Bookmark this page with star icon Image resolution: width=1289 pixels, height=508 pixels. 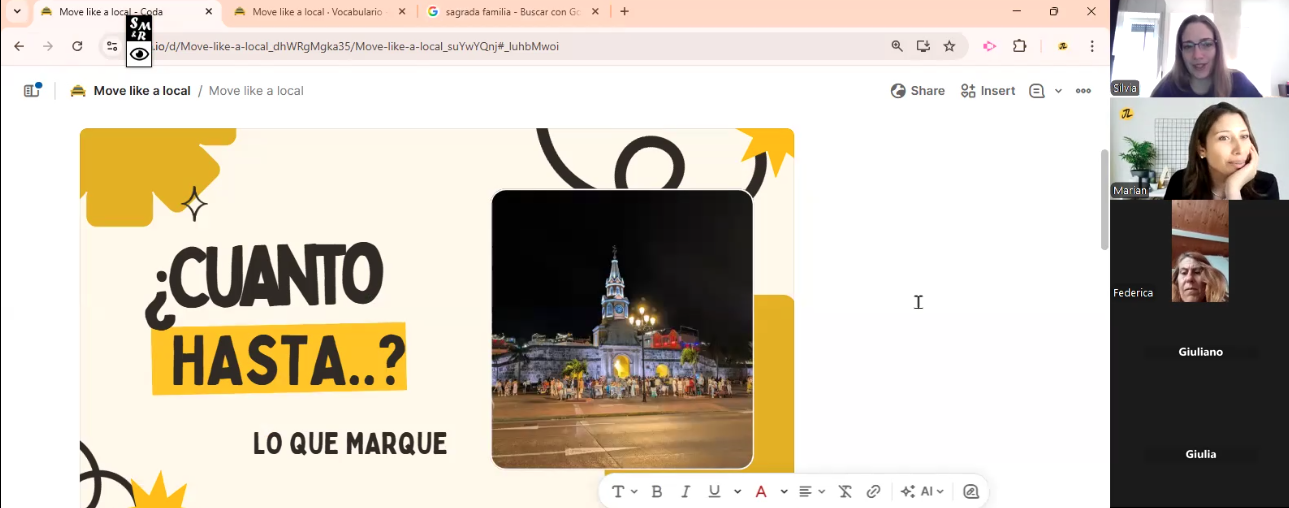[949, 46]
